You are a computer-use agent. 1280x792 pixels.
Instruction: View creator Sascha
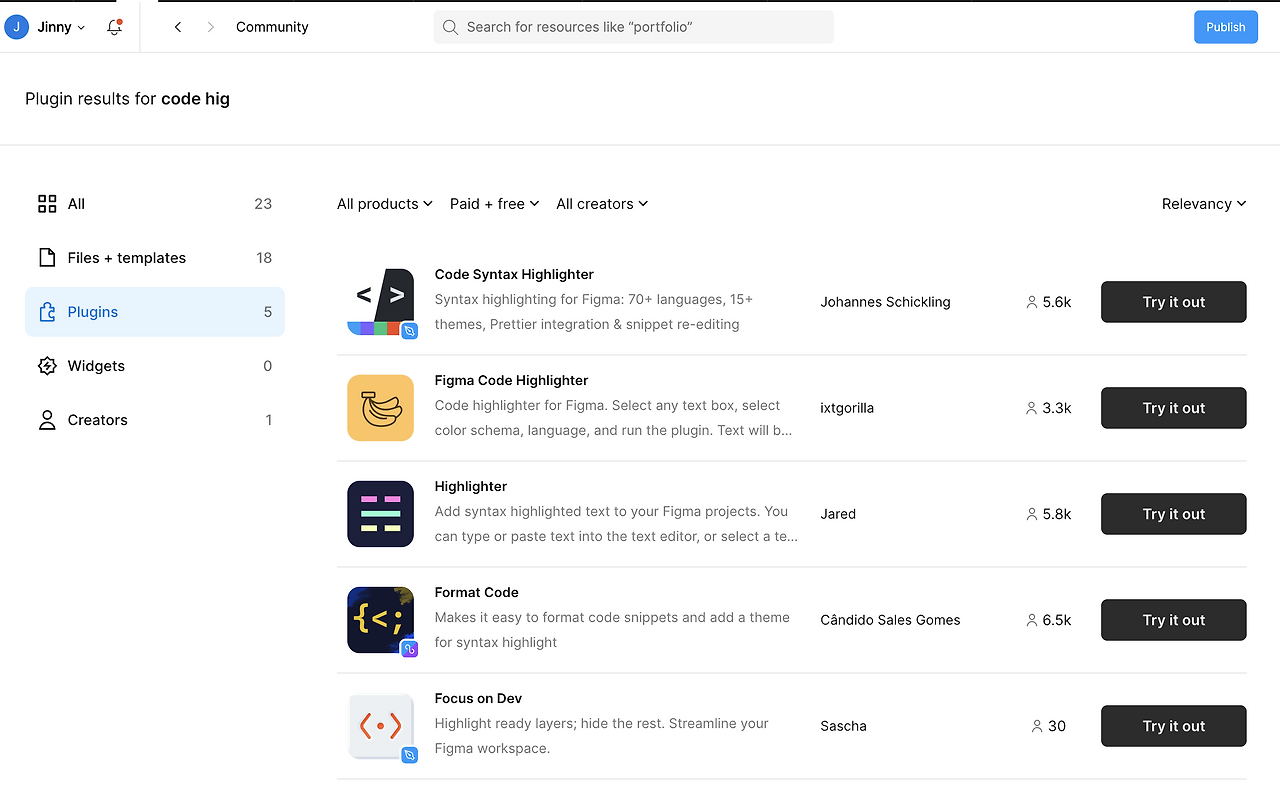coord(843,726)
